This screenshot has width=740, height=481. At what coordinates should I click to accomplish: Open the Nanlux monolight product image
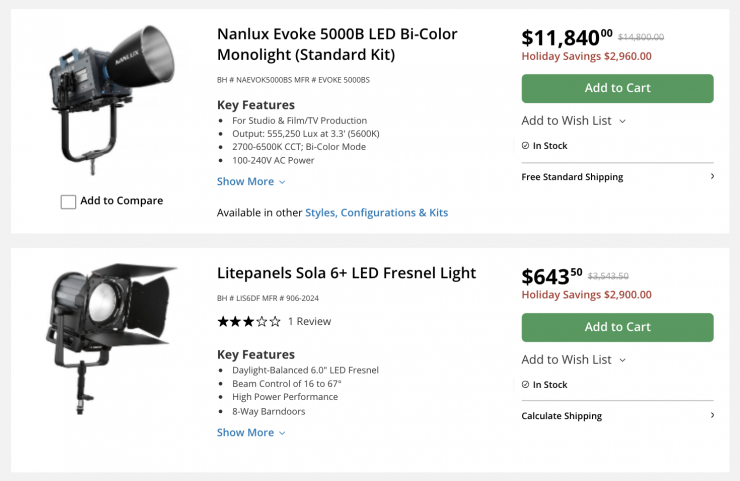110,100
